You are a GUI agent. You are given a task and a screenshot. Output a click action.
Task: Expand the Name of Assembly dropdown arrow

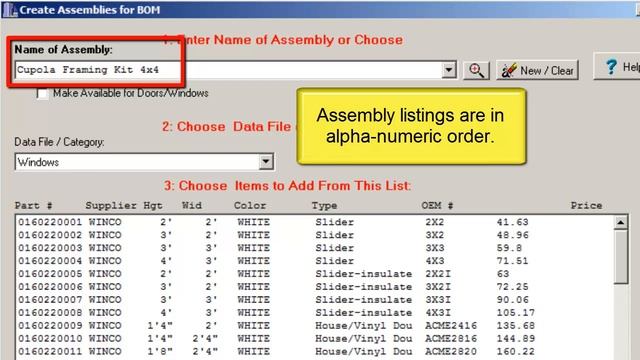coord(449,70)
